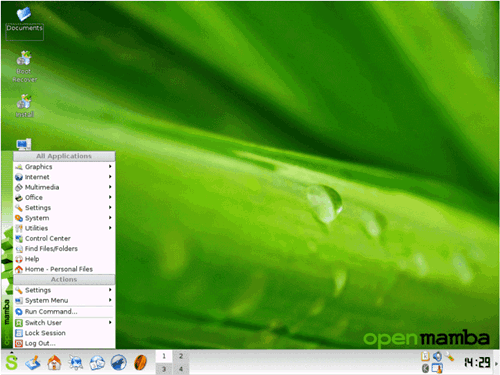Launch the Home folder icon in panel
The image size is (500, 375).
[54, 363]
